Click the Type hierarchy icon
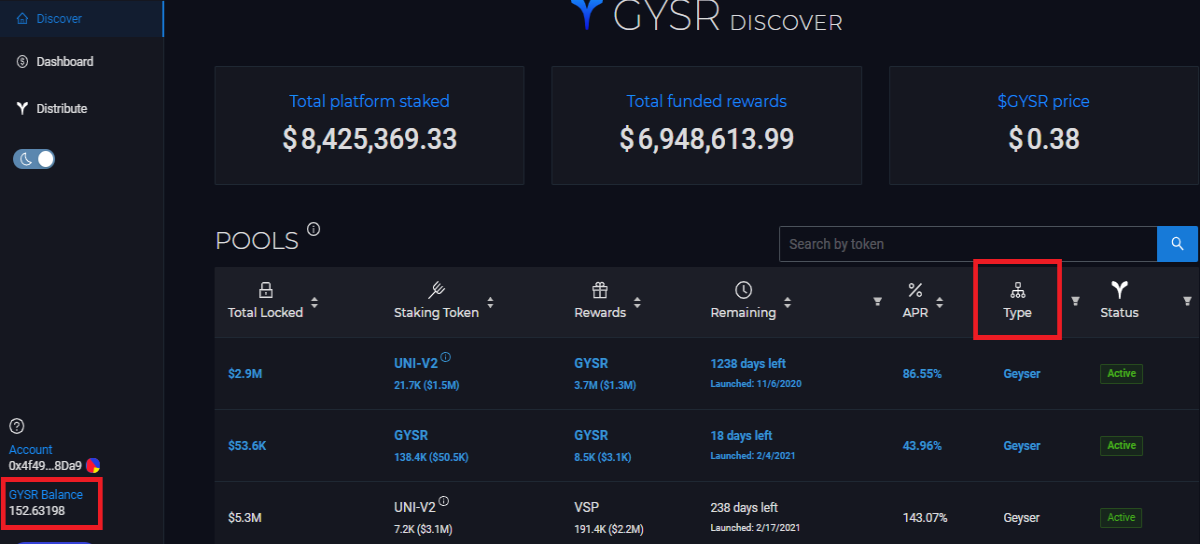1200x544 pixels. coord(1017,290)
